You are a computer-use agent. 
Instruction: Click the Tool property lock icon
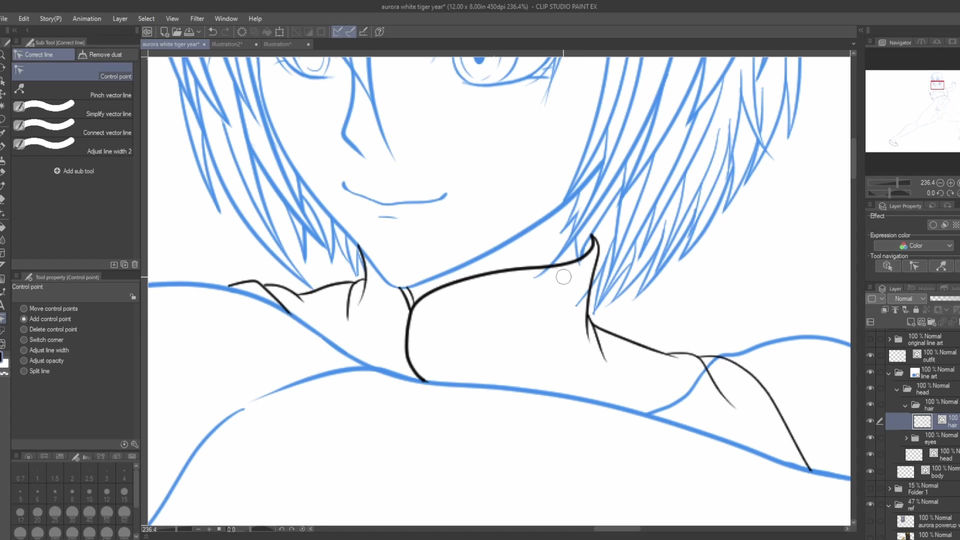point(133,296)
